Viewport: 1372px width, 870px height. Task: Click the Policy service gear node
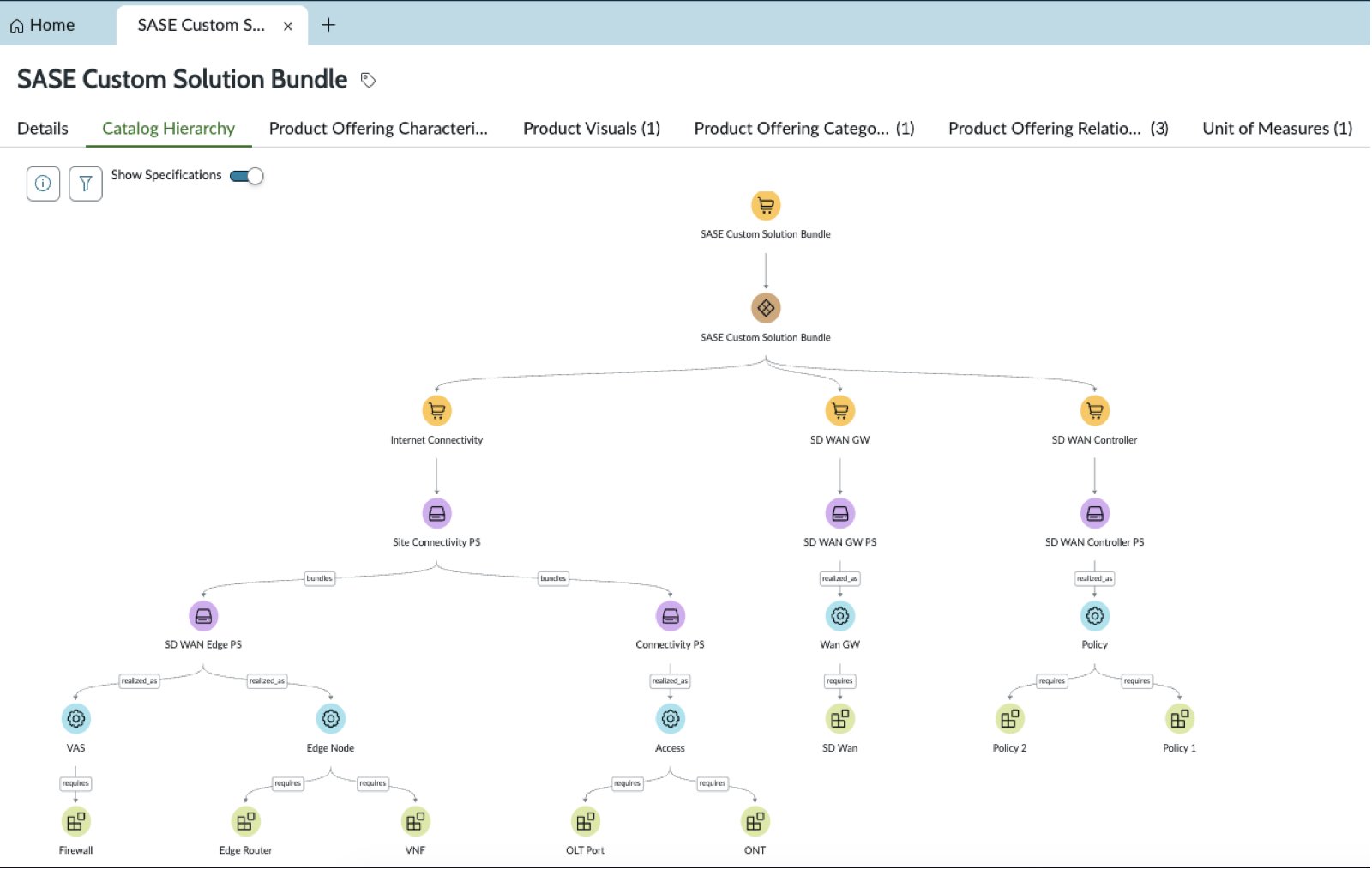coord(1095,616)
